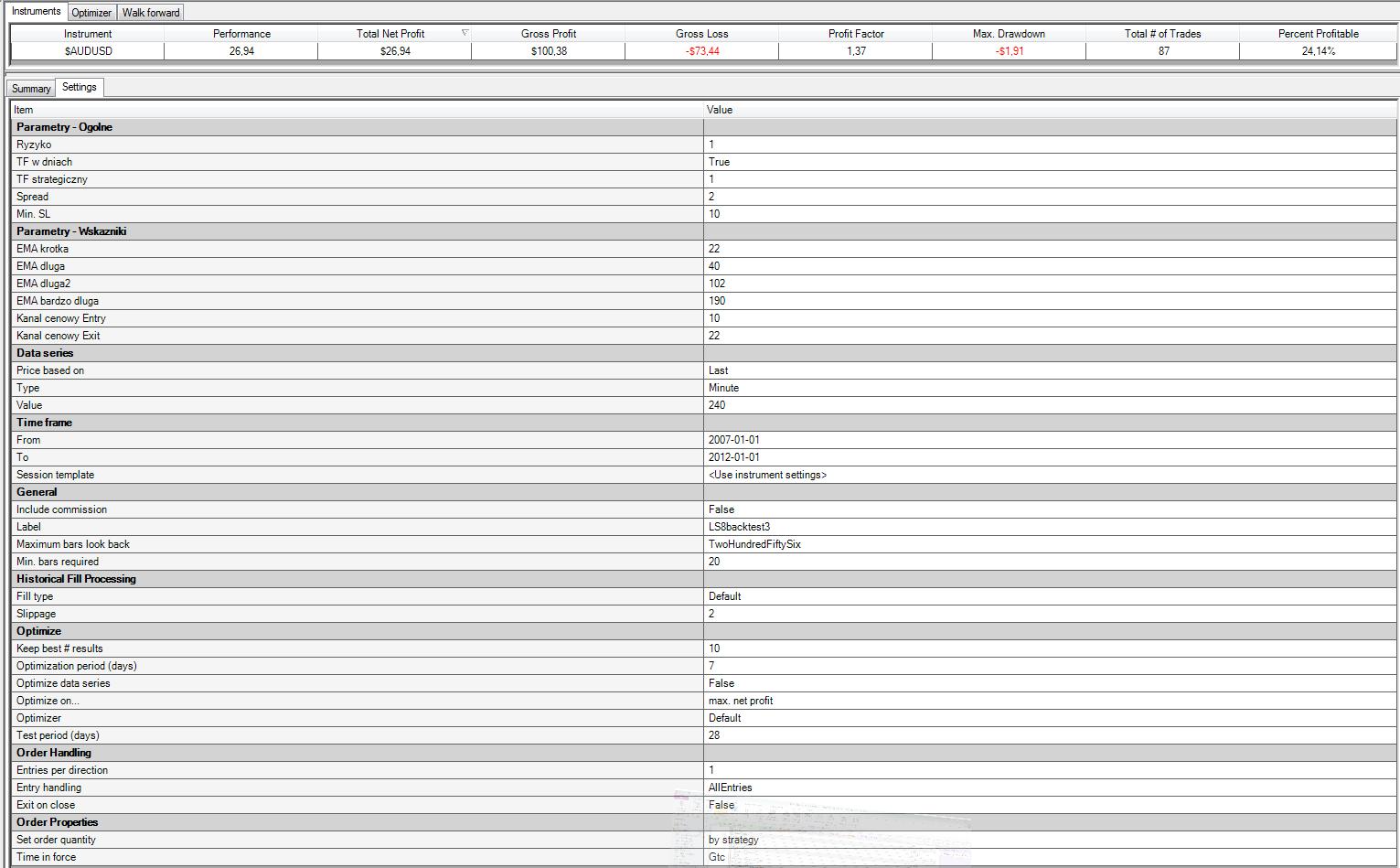This screenshot has width=1400, height=868.
Task: Click the EMA dluga value 40
Action: pyautogui.click(x=714, y=266)
